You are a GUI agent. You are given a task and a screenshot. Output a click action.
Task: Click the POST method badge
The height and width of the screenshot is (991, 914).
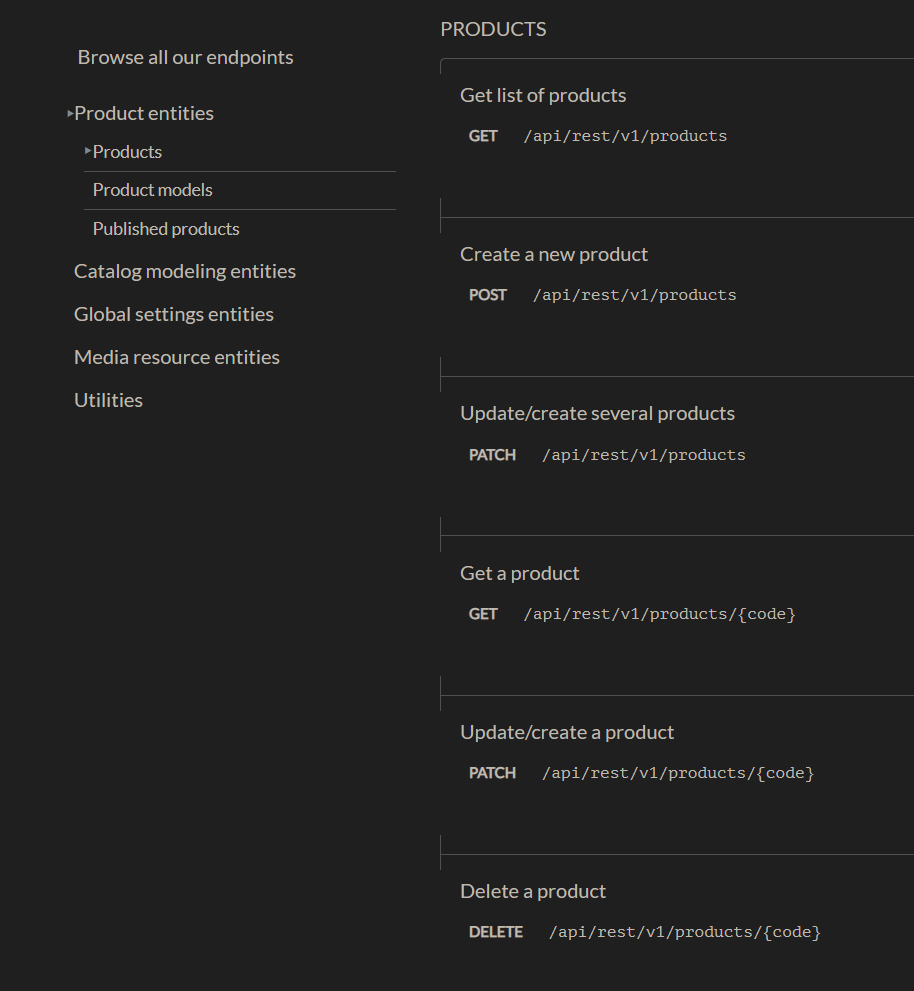pos(487,294)
